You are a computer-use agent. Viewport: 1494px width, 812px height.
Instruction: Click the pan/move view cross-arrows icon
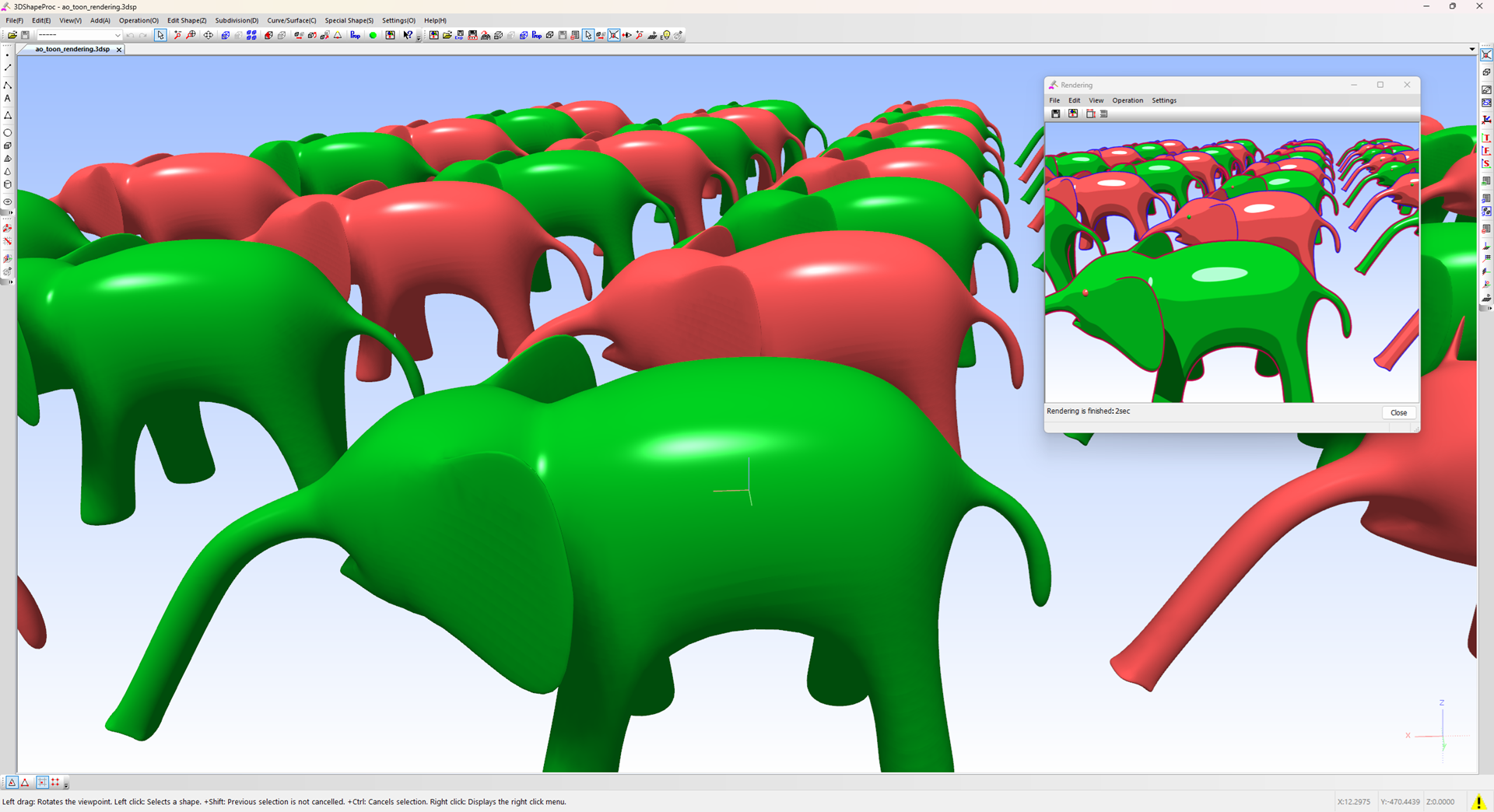click(x=208, y=35)
